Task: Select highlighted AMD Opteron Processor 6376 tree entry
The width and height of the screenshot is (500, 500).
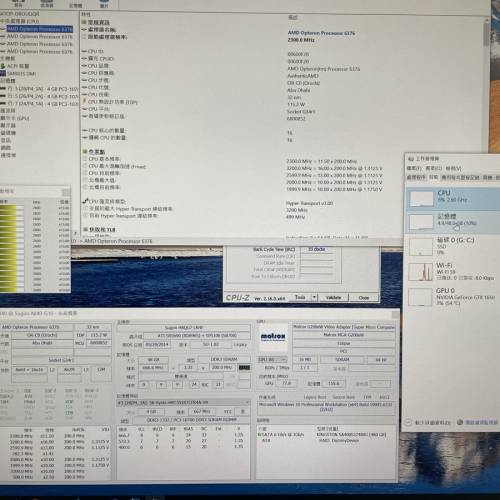Action: [x=39, y=29]
